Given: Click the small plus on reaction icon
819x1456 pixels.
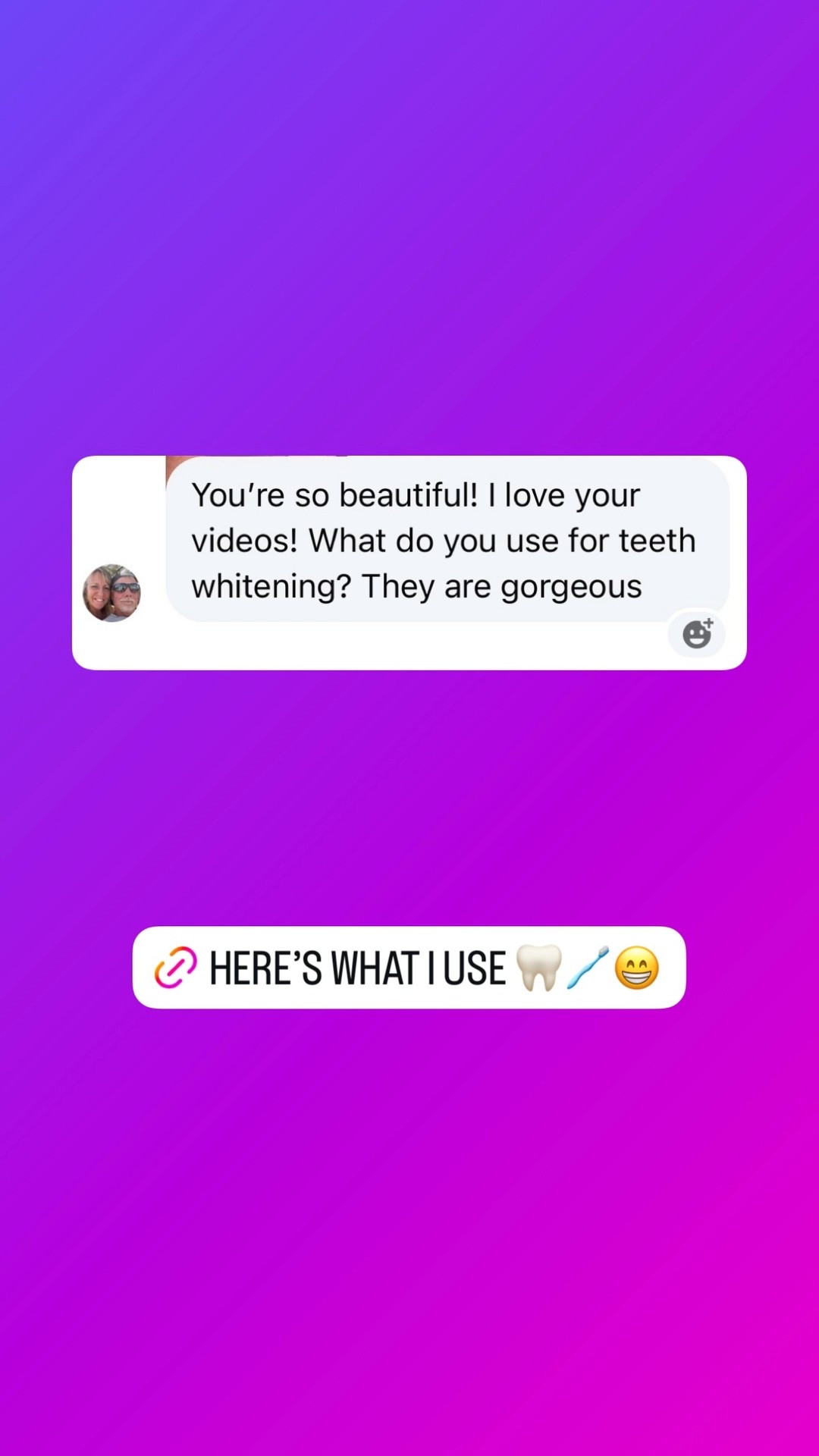Looking at the screenshot, I should [x=708, y=623].
